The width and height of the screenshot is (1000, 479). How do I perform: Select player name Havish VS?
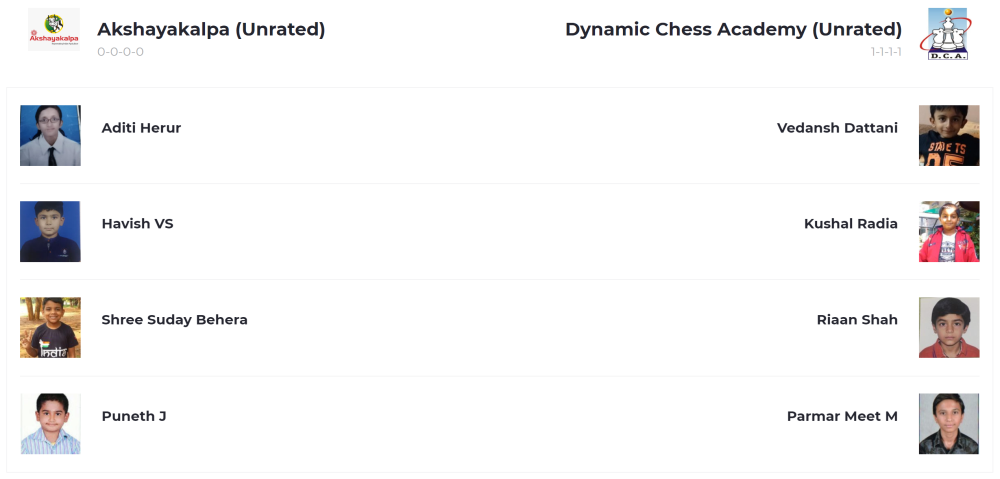137,224
